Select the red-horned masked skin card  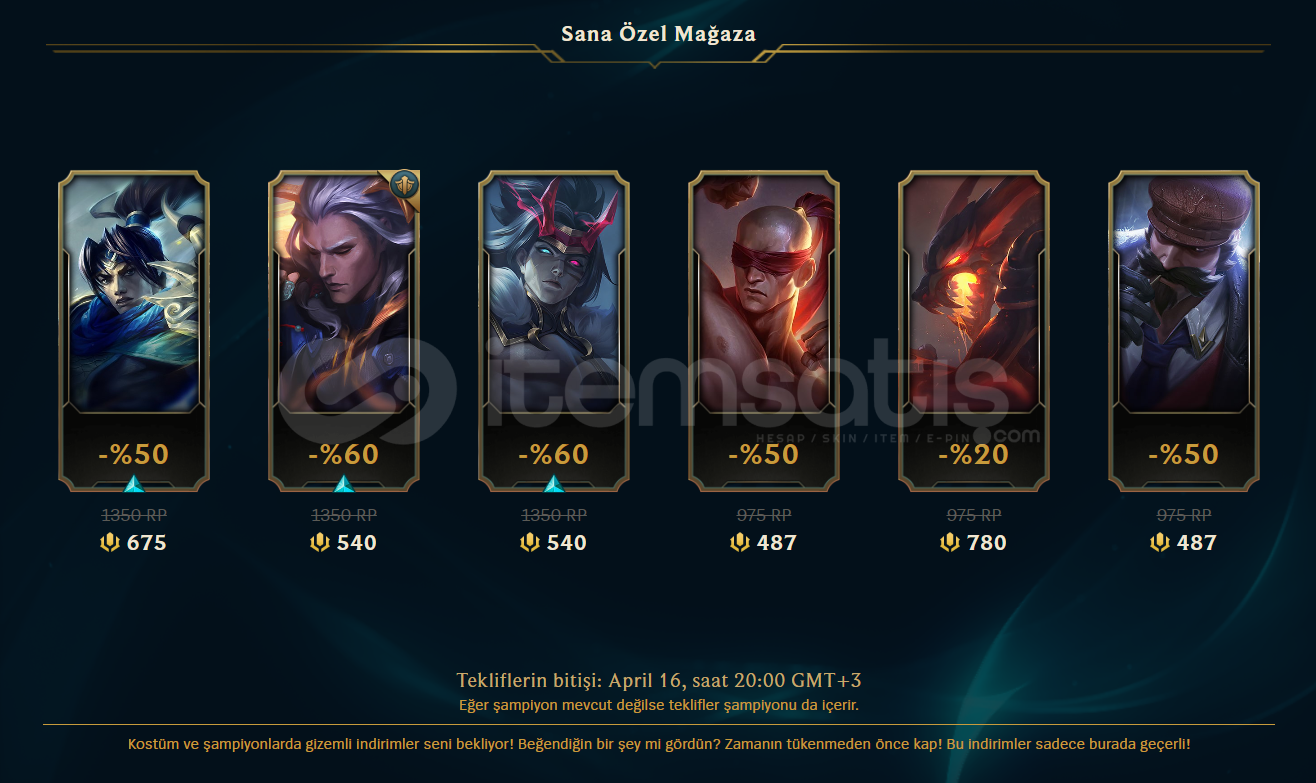554,331
